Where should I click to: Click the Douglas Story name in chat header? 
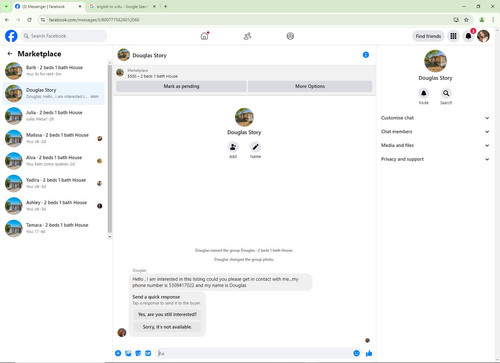click(149, 55)
